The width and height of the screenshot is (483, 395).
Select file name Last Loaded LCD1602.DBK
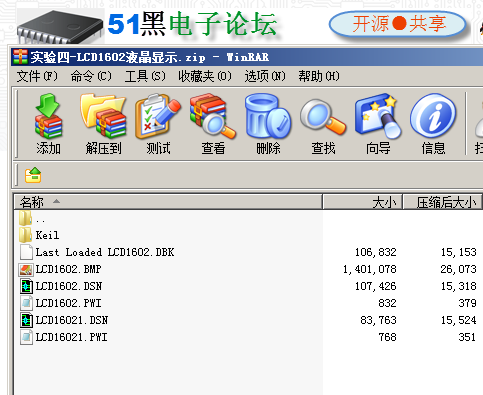105,252
